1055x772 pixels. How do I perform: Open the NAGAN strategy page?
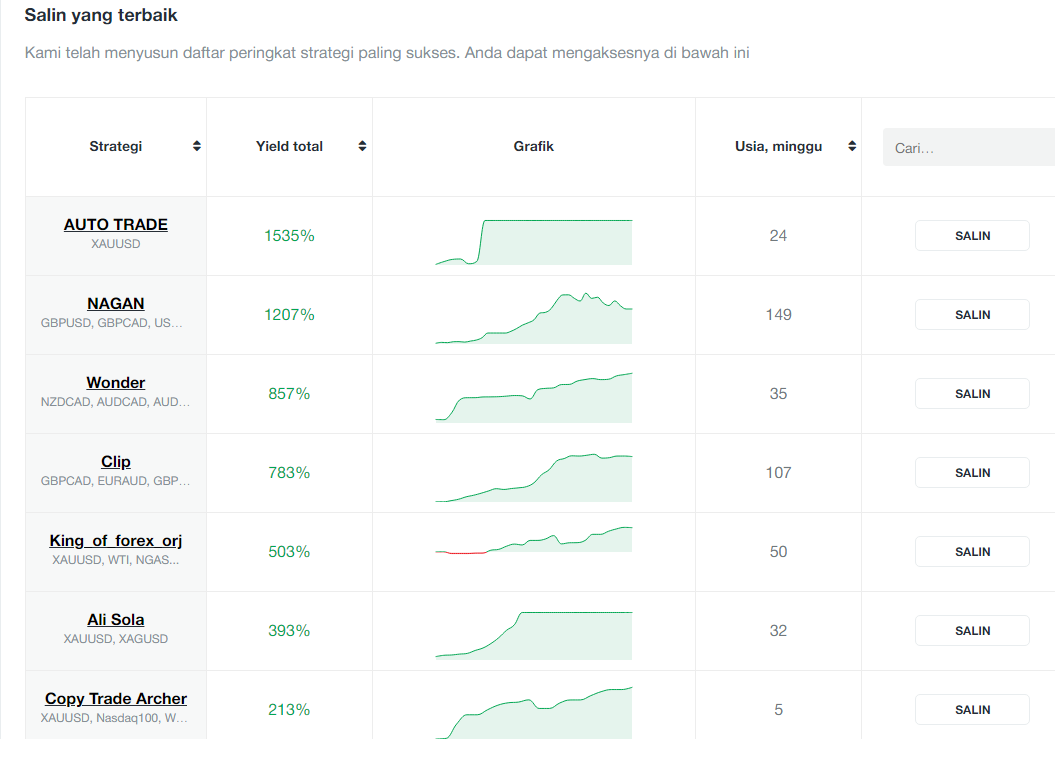click(x=116, y=304)
